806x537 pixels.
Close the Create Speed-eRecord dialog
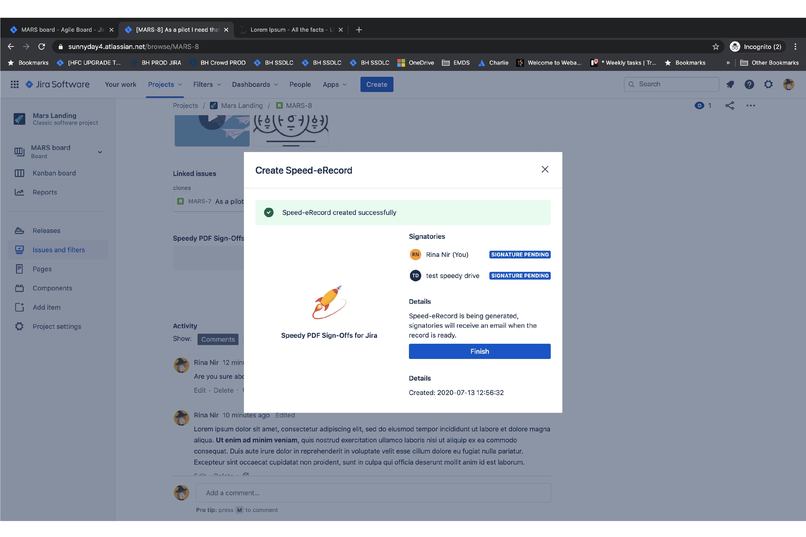click(545, 170)
